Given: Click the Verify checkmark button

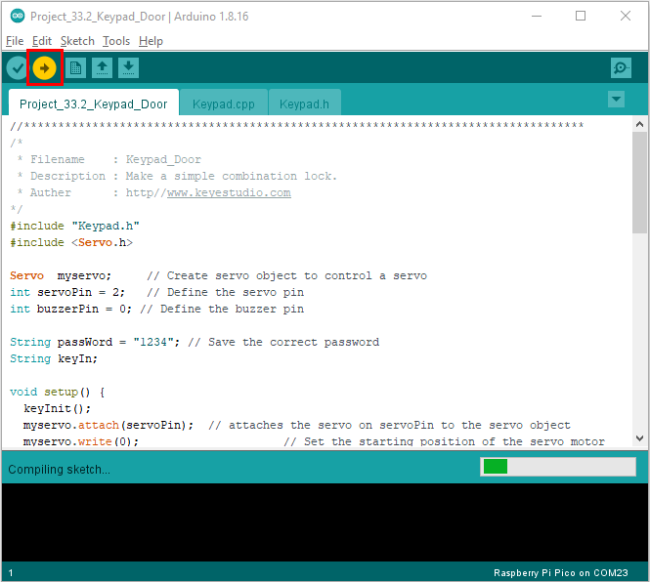Looking at the screenshot, I should click(17, 68).
